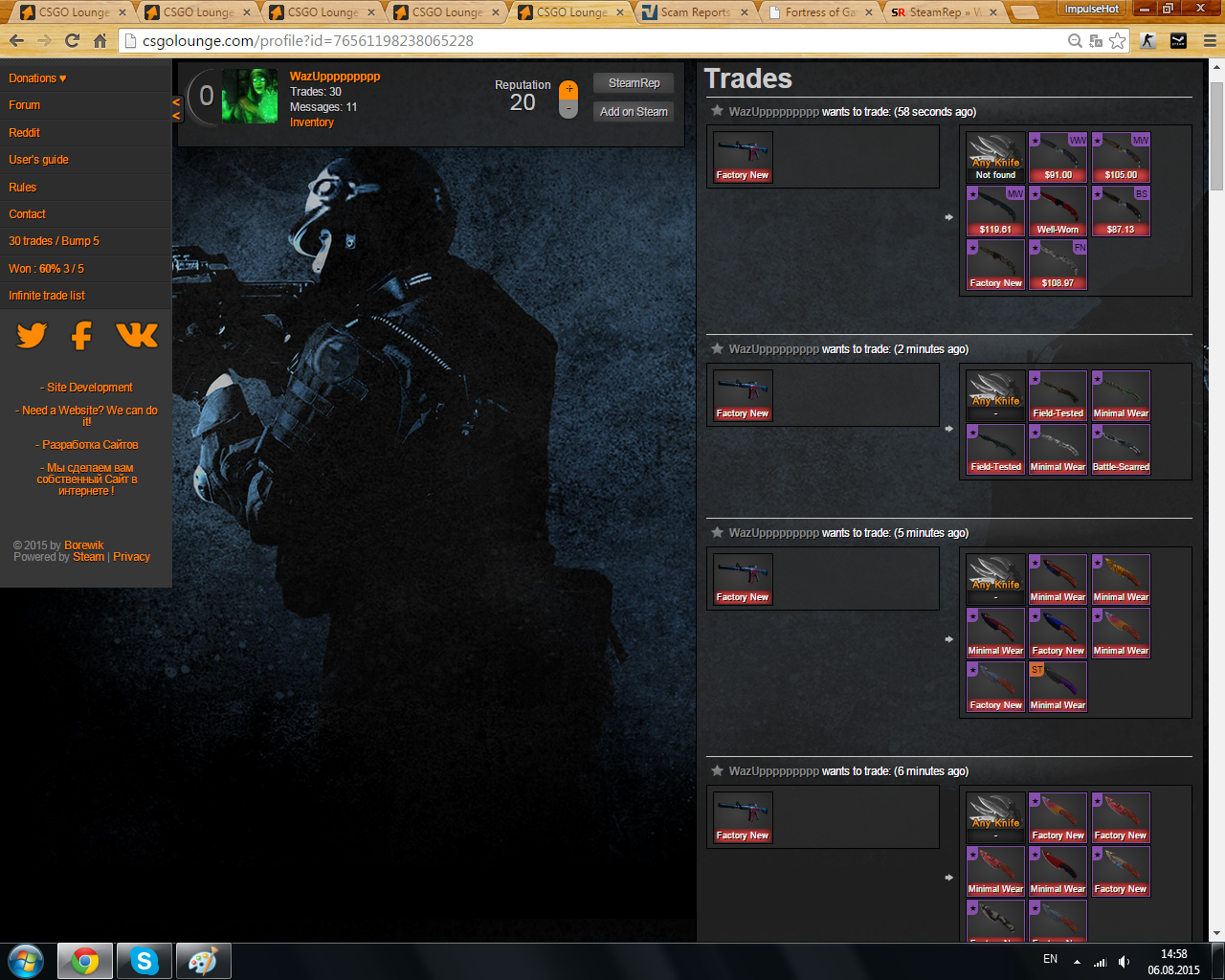Screen dimensions: 1225x980
Task: Star the trade posted 2 minutes ago
Action: click(717, 348)
